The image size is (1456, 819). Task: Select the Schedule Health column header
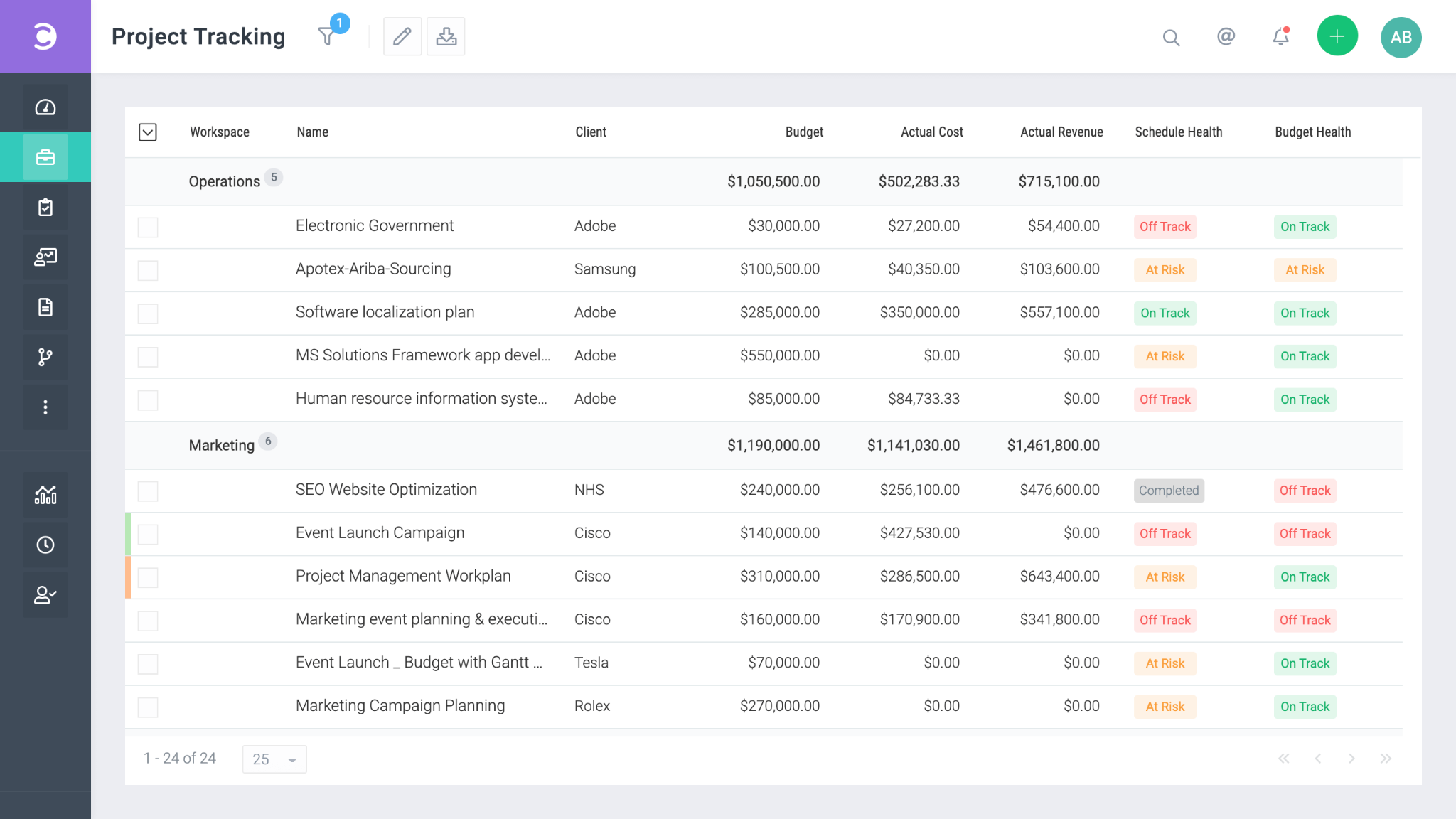(1178, 132)
